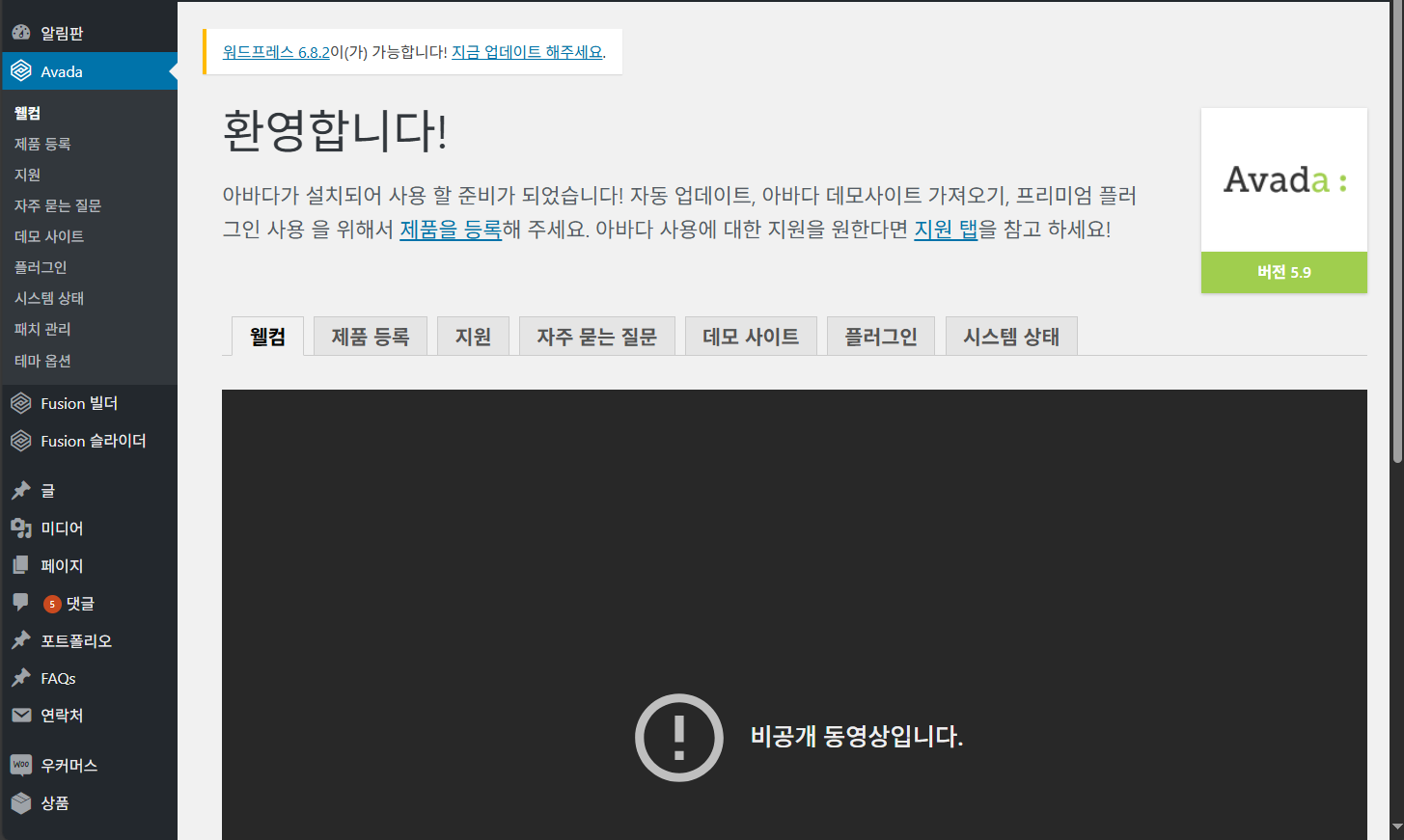The height and width of the screenshot is (840, 1404).
Task: Open 댓글 comments menu
Action: pyautogui.click(x=89, y=604)
